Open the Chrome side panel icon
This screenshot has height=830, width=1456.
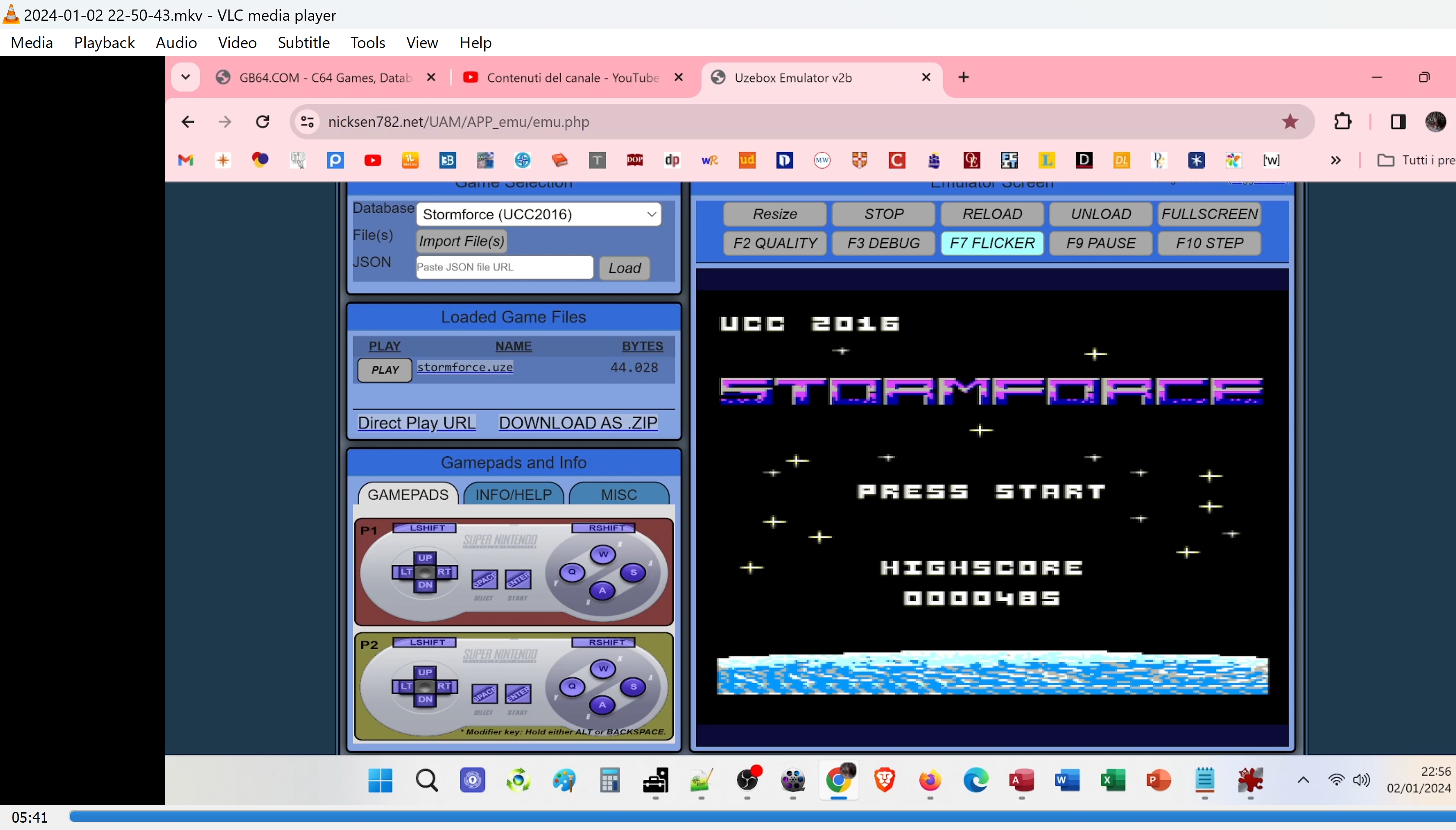pyautogui.click(x=1398, y=122)
